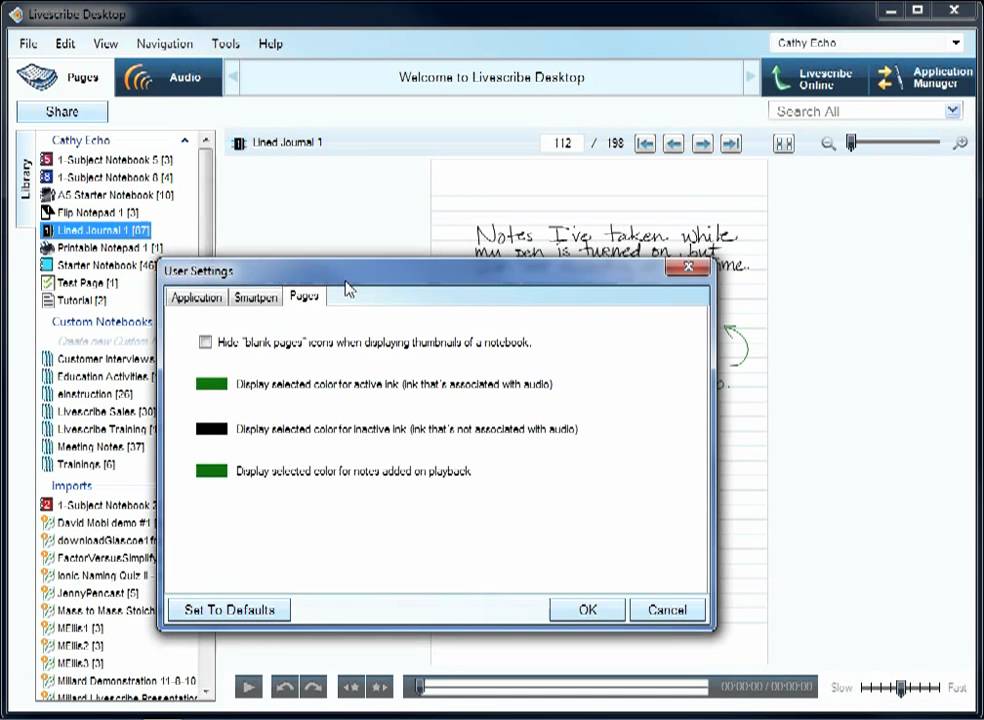Open Livescribe Online

815,78
